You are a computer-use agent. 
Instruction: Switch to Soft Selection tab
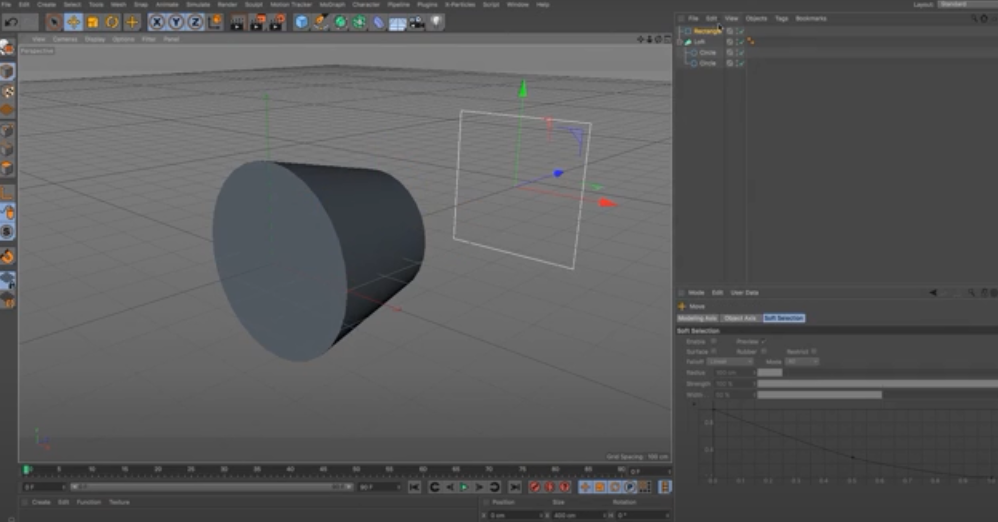pos(784,318)
